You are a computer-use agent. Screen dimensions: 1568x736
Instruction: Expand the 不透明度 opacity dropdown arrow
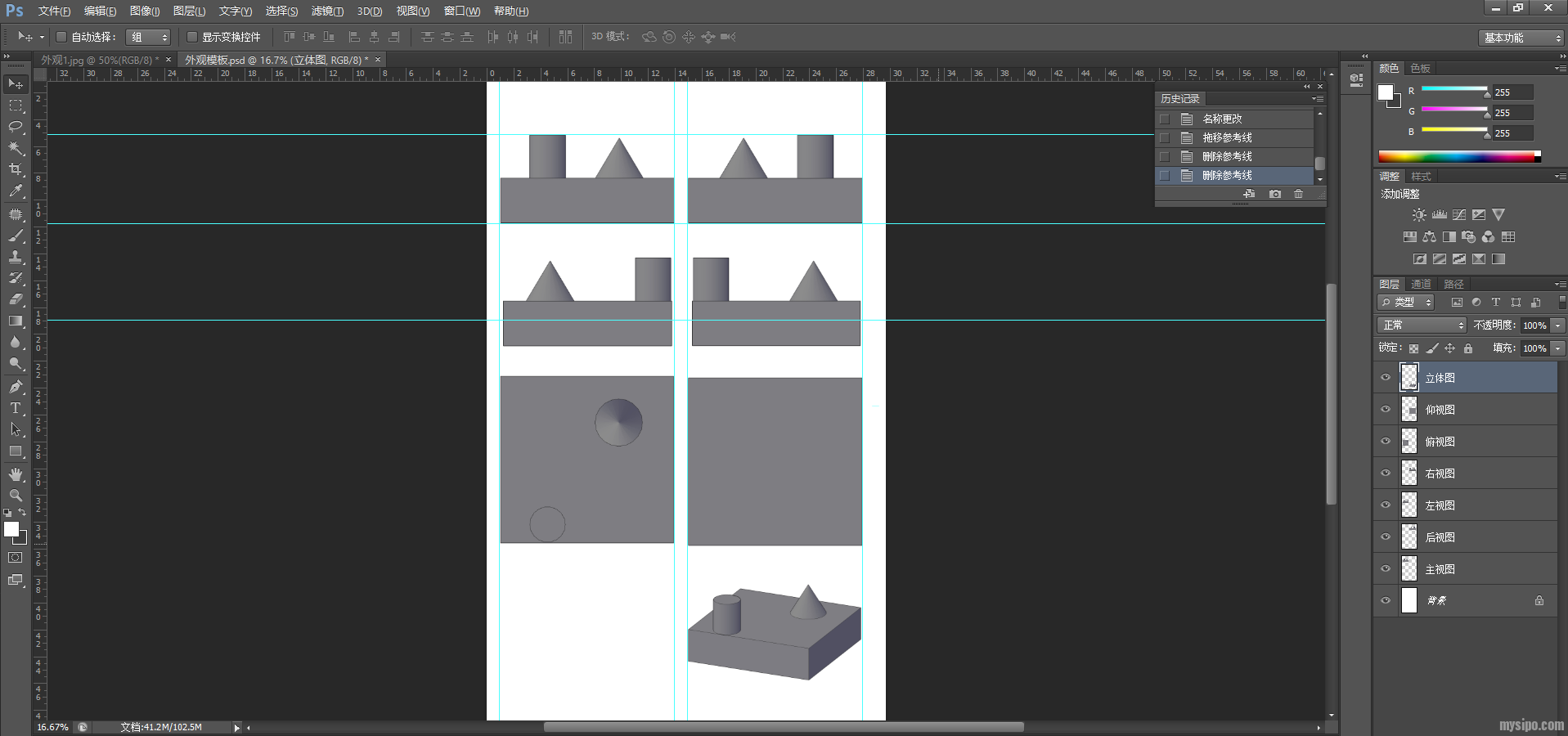[1558, 325]
